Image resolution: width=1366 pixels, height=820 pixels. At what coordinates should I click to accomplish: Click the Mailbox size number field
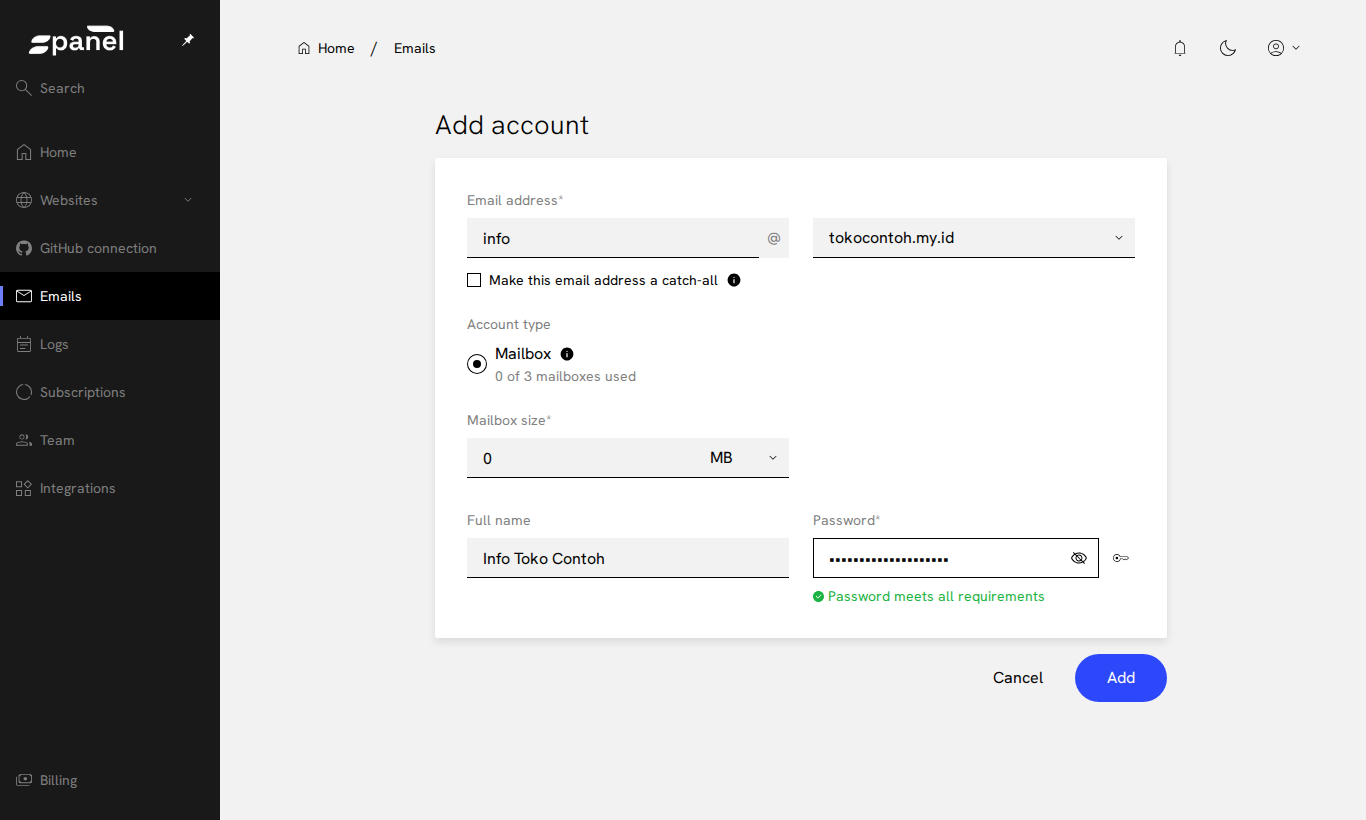(x=582, y=458)
